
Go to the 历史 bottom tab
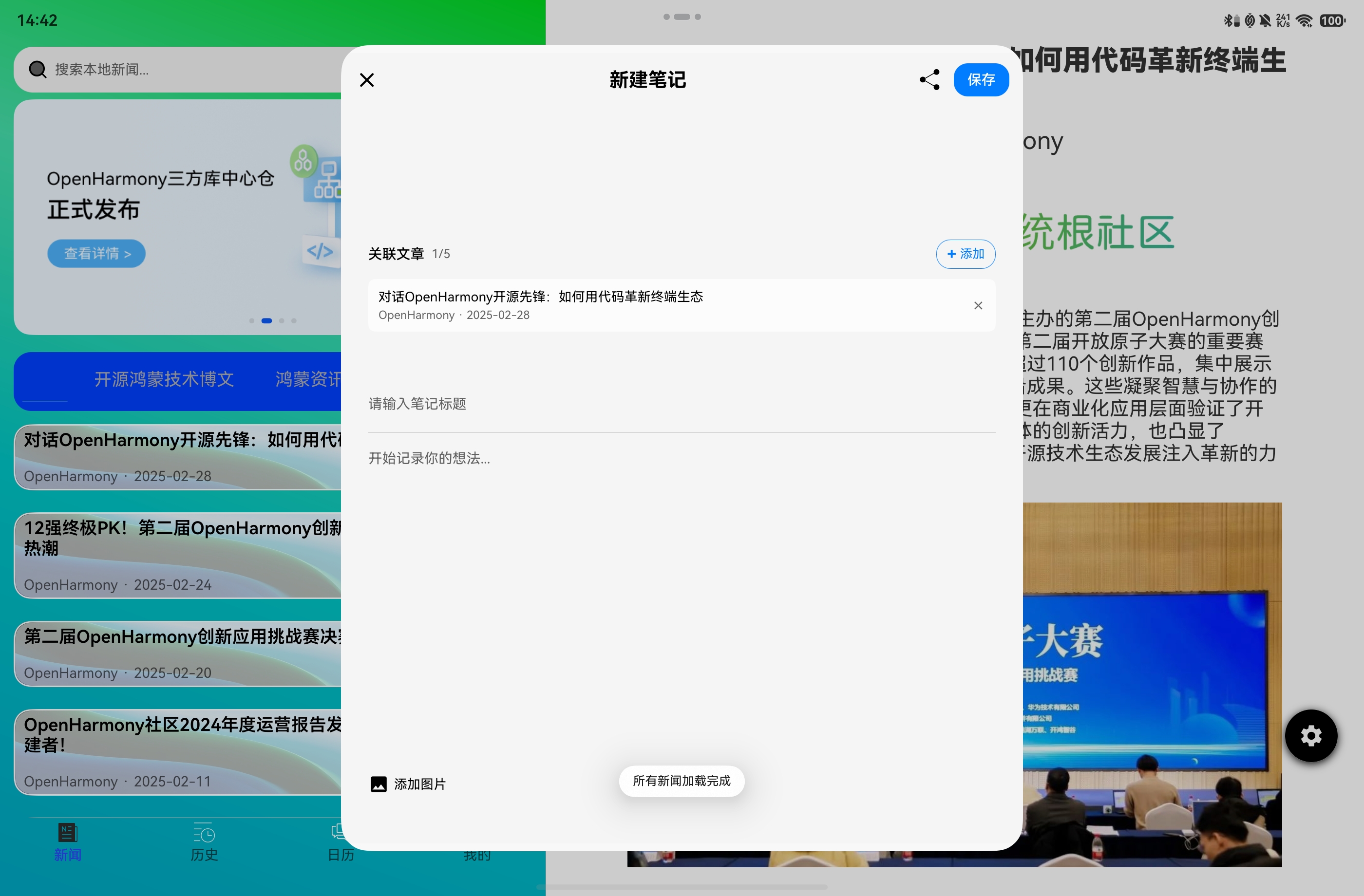(x=204, y=842)
